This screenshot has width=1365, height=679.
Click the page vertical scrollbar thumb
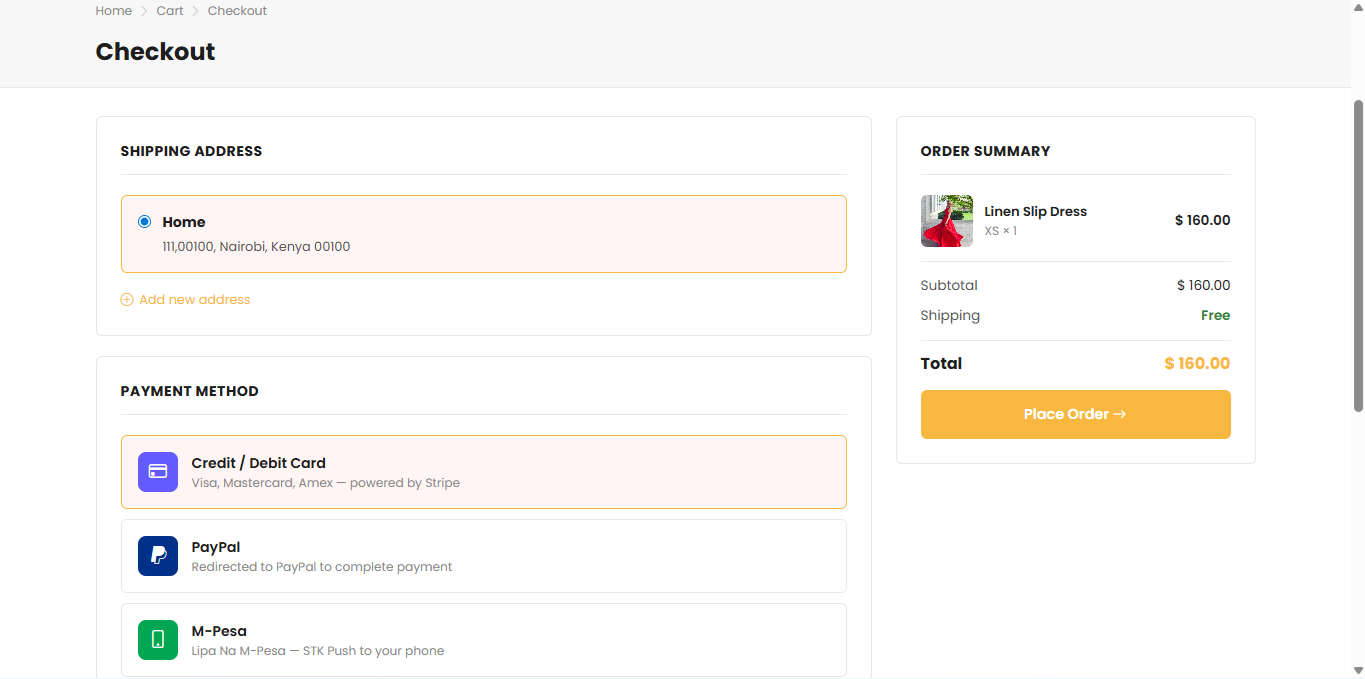[1358, 255]
